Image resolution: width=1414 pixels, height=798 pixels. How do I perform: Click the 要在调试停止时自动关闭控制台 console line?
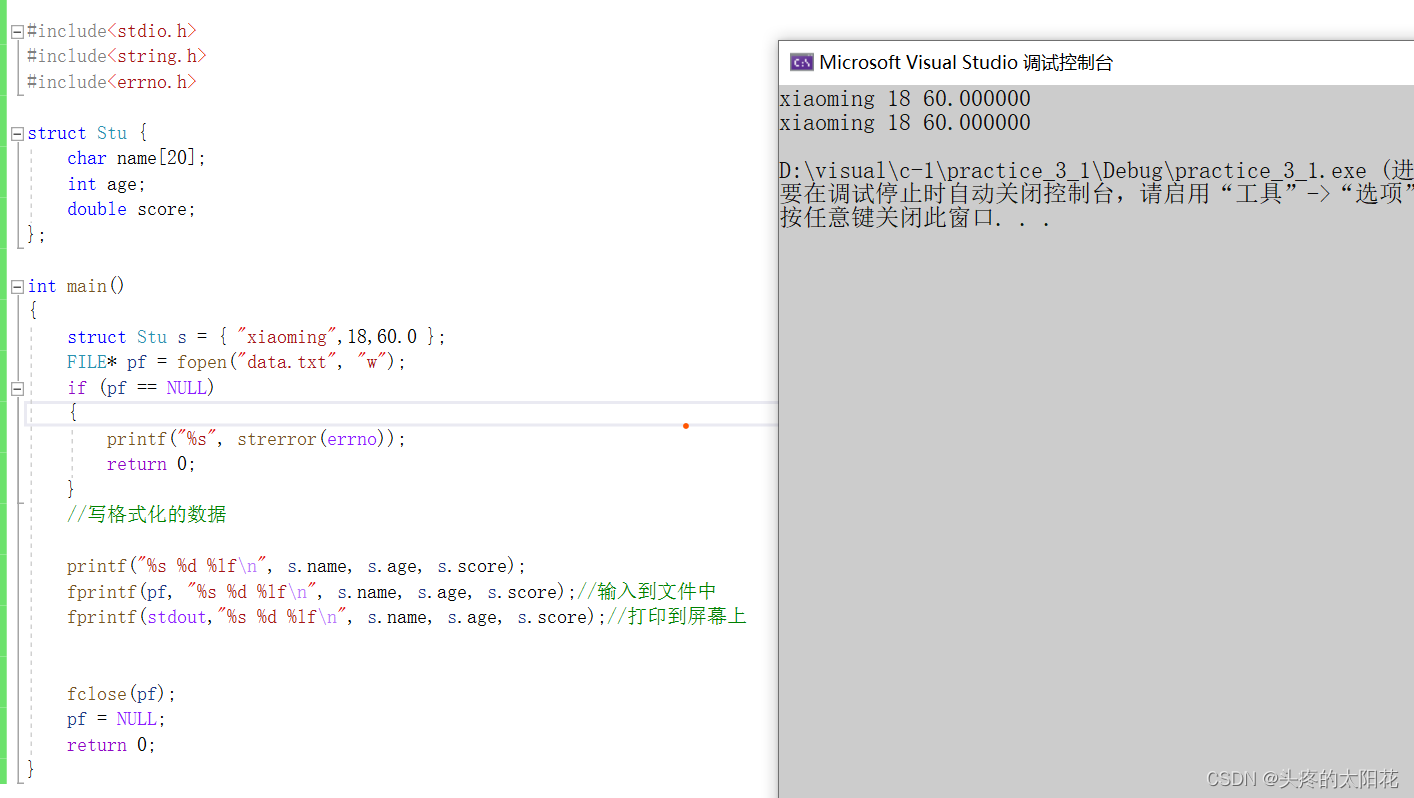pyautogui.click(x=1096, y=194)
